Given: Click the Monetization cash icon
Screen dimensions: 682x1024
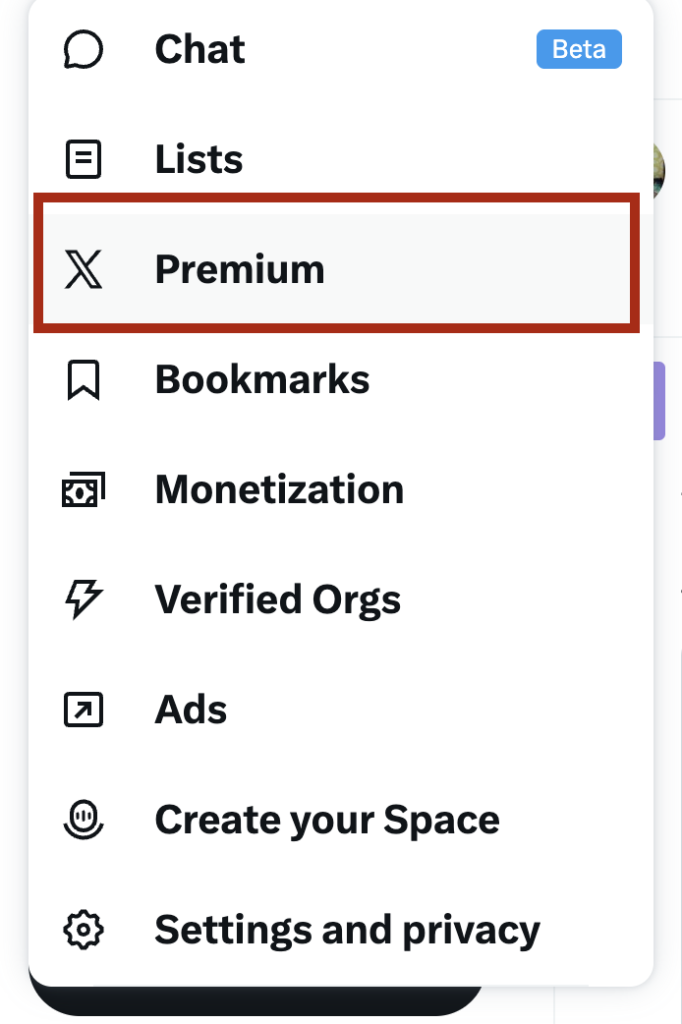Looking at the screenshot, I should (83, 490).
